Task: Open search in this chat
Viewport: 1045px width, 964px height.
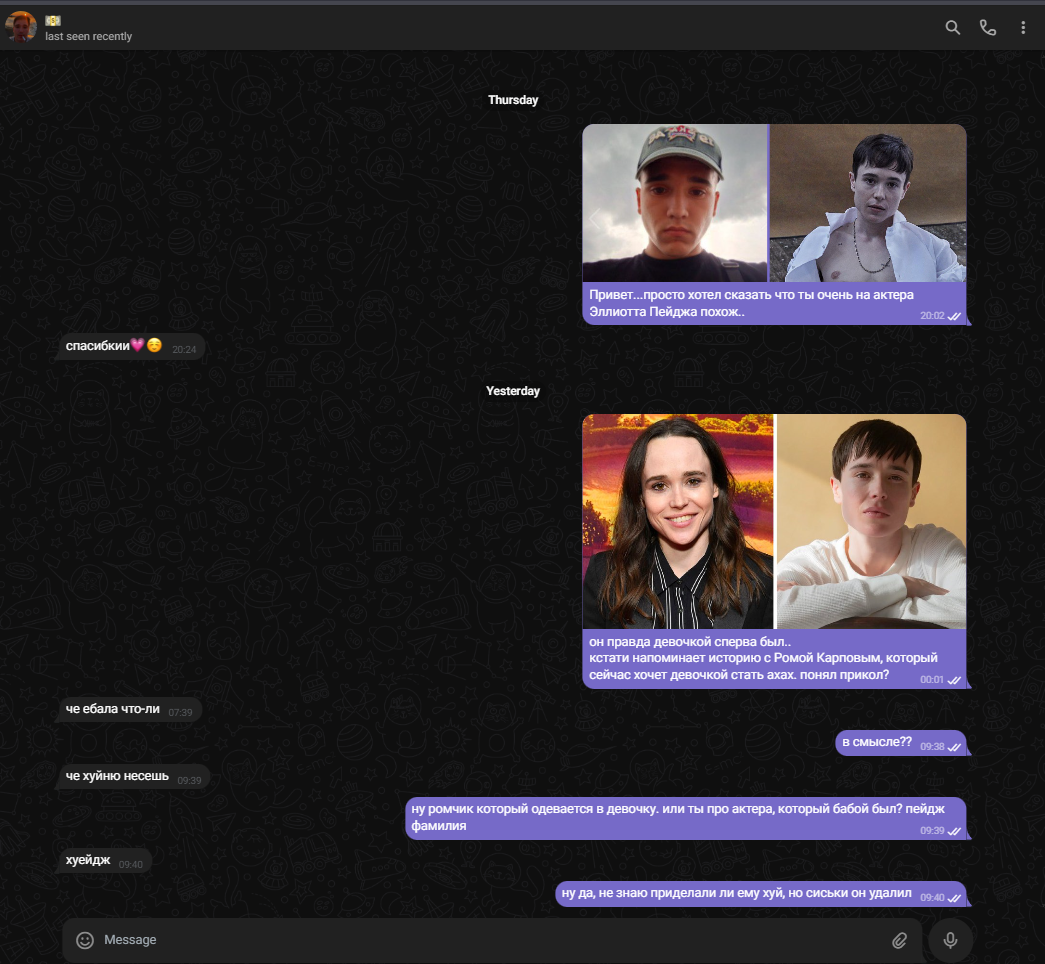Action: (952, 27)
